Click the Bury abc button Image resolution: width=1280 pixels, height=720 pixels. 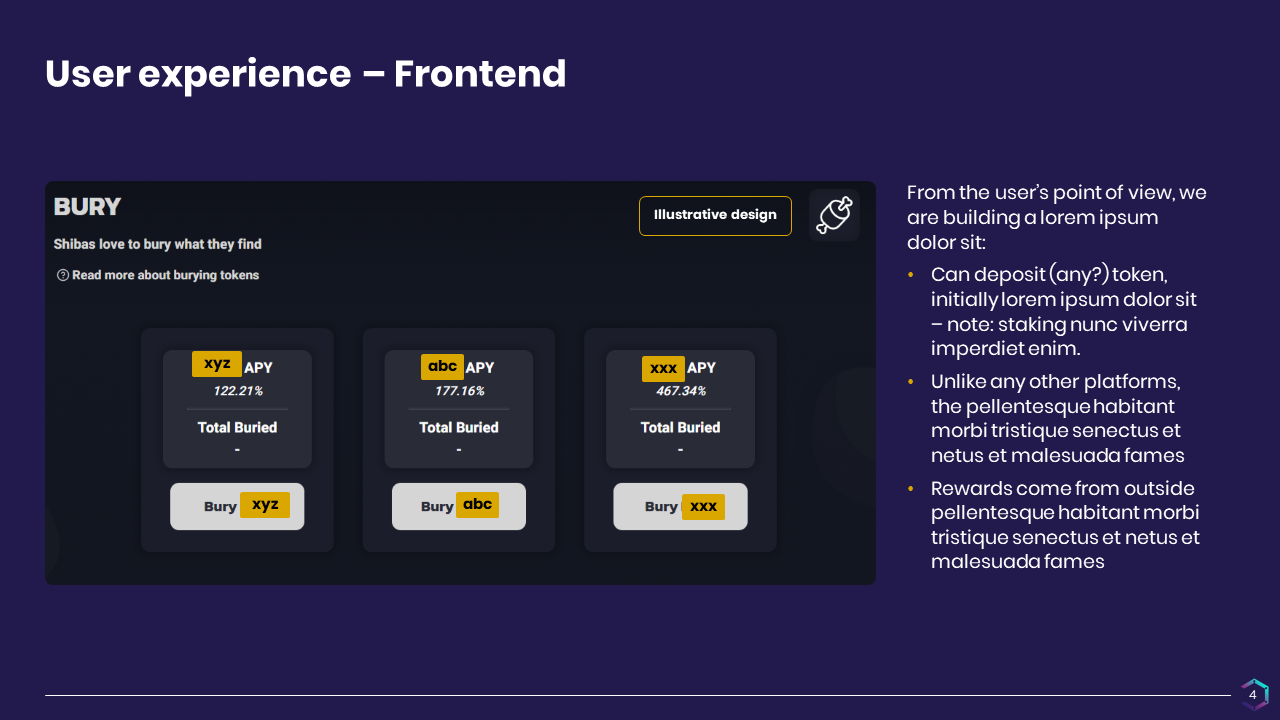(459, 506)
